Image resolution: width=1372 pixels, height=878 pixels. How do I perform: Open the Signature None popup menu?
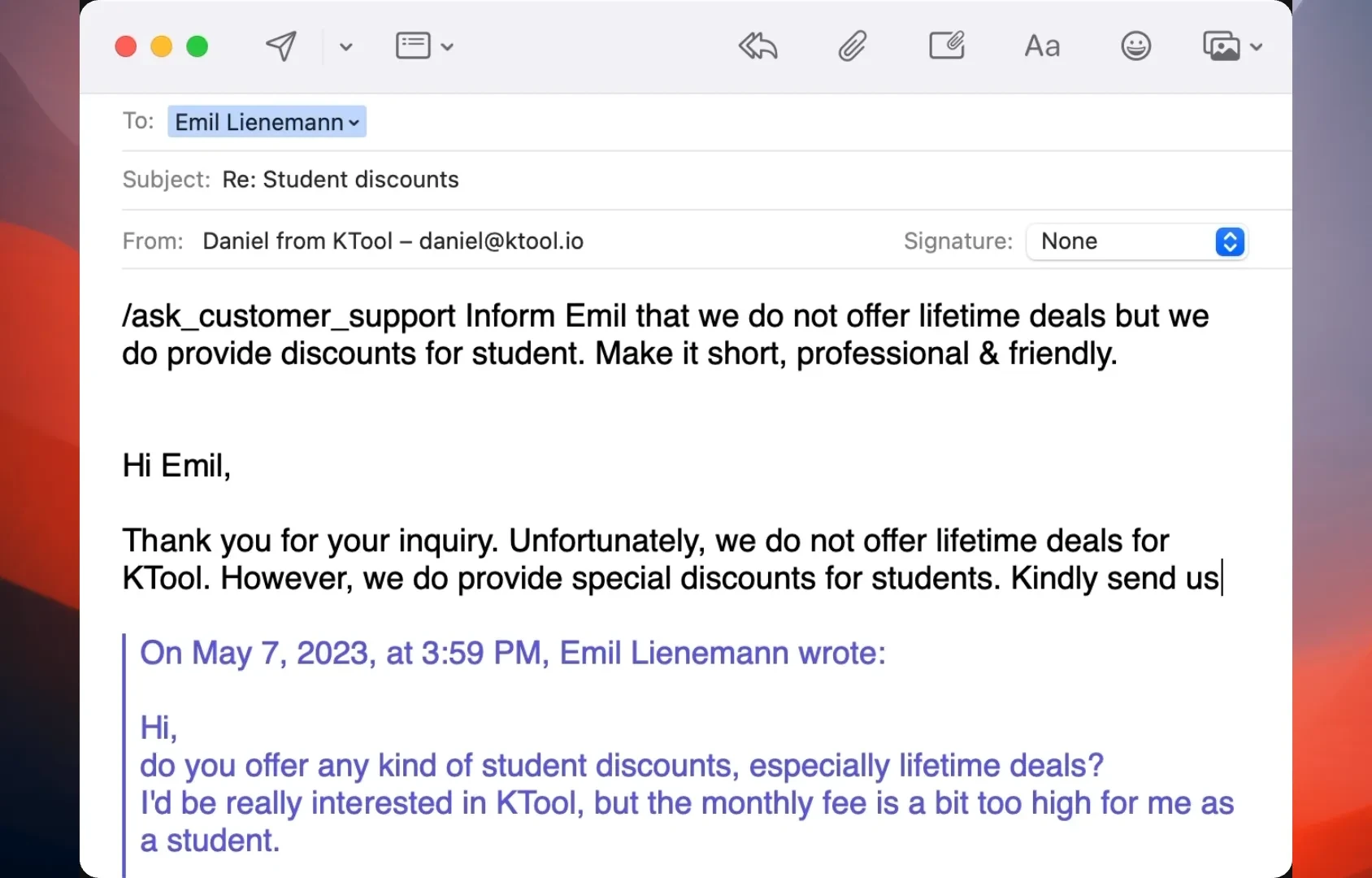1136,241
